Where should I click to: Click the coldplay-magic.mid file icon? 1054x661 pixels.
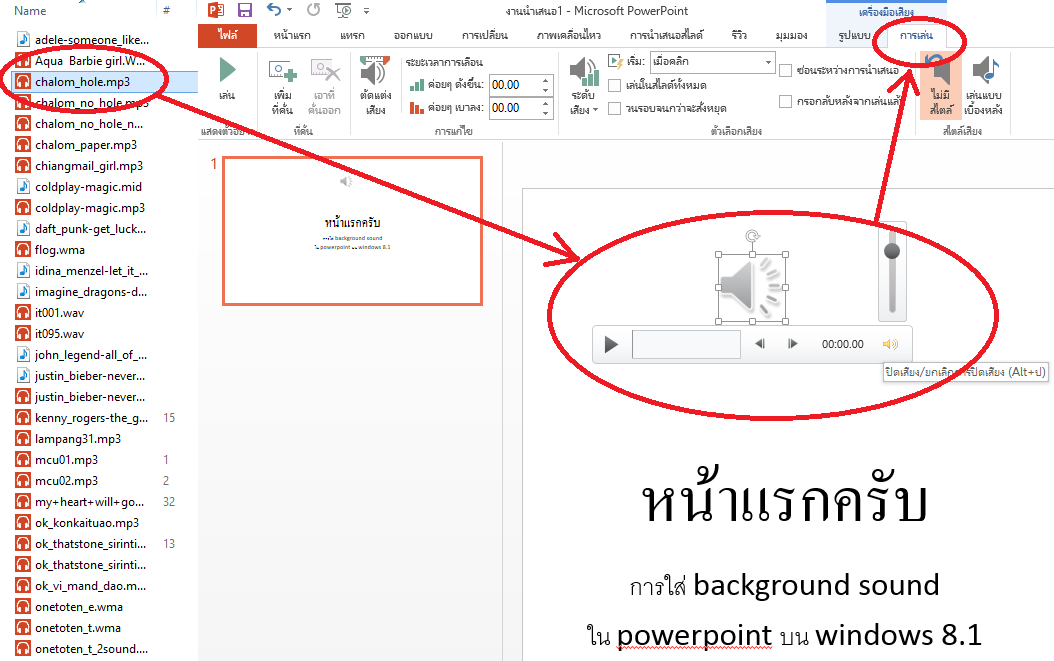24,187
